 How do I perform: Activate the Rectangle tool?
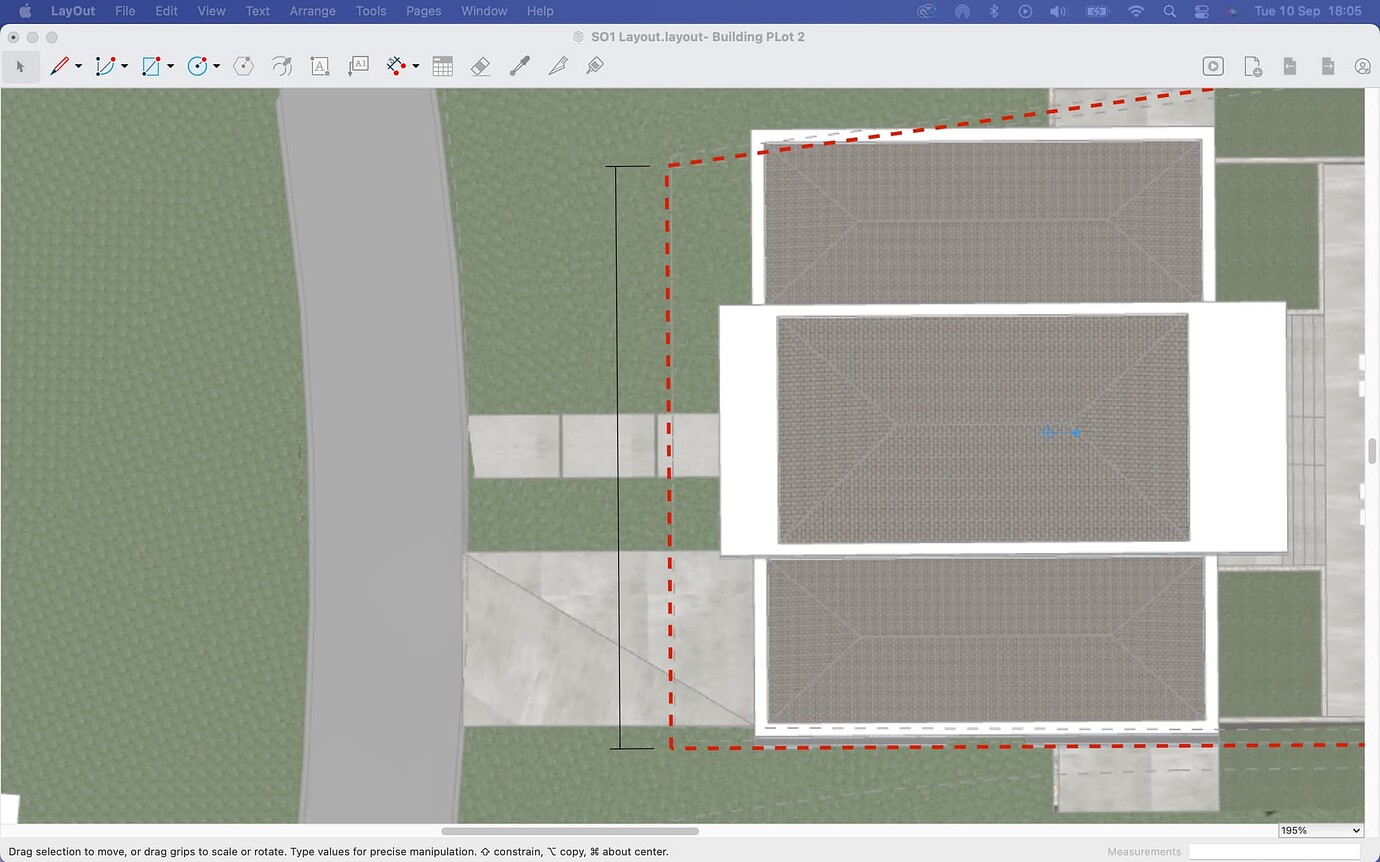point(151,66)
